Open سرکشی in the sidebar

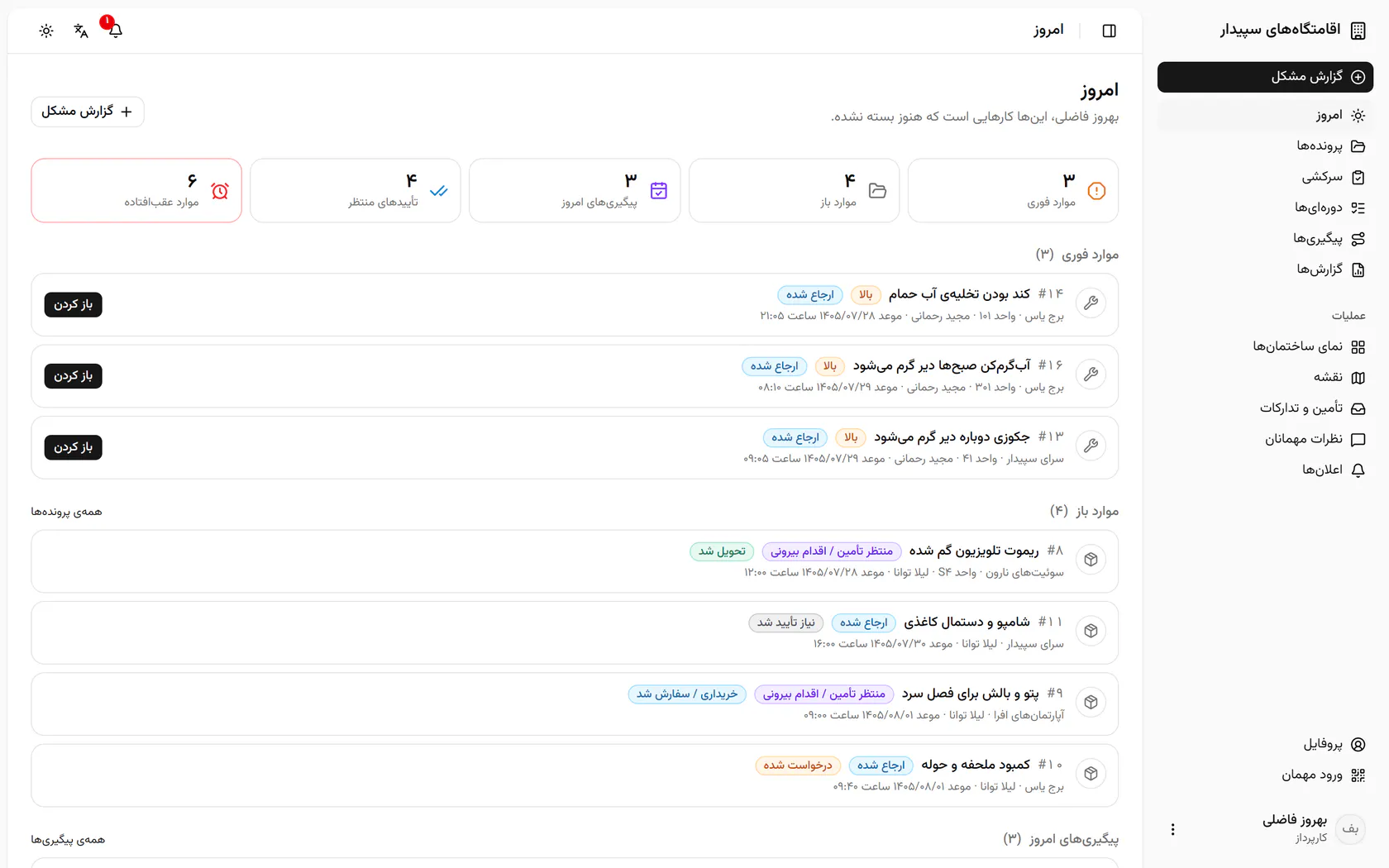[x=1265, y=177]
